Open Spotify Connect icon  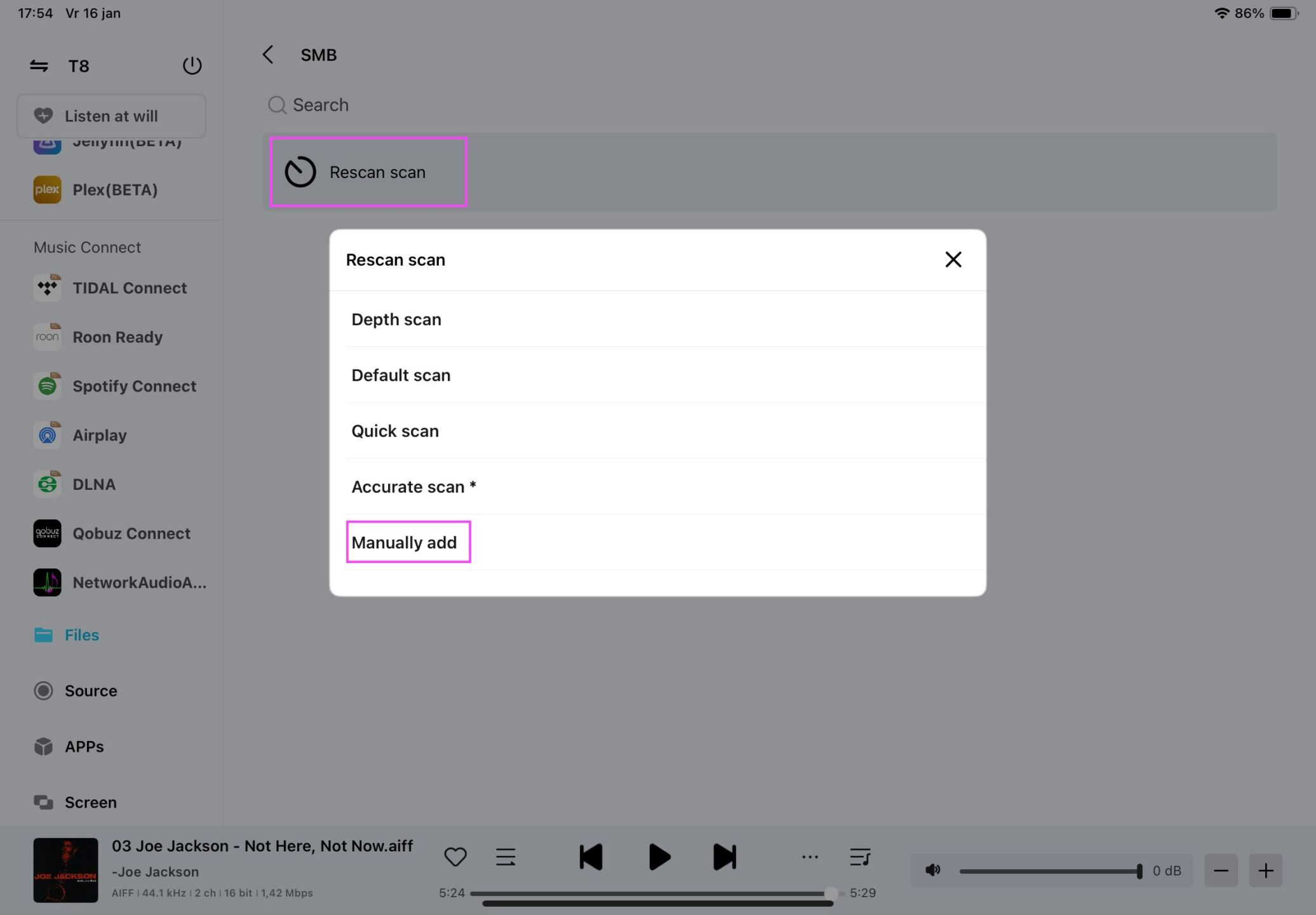pos(47,386)
